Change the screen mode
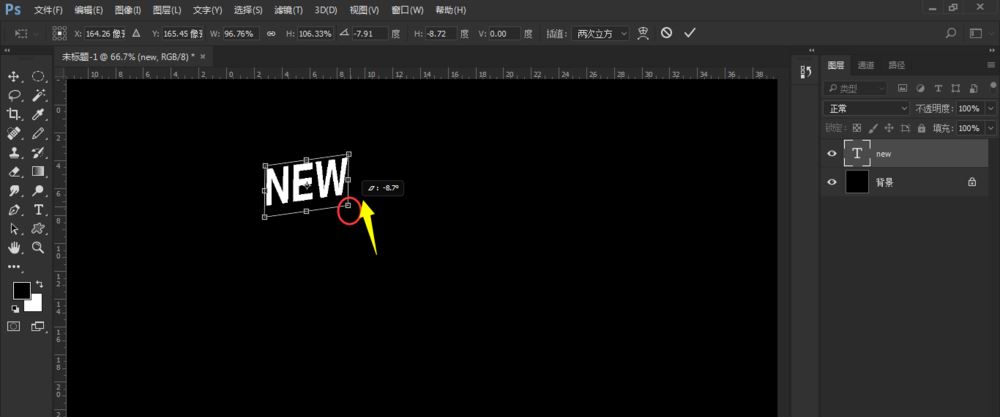This screenshot has height=417, width=1000. pos(38,326)
